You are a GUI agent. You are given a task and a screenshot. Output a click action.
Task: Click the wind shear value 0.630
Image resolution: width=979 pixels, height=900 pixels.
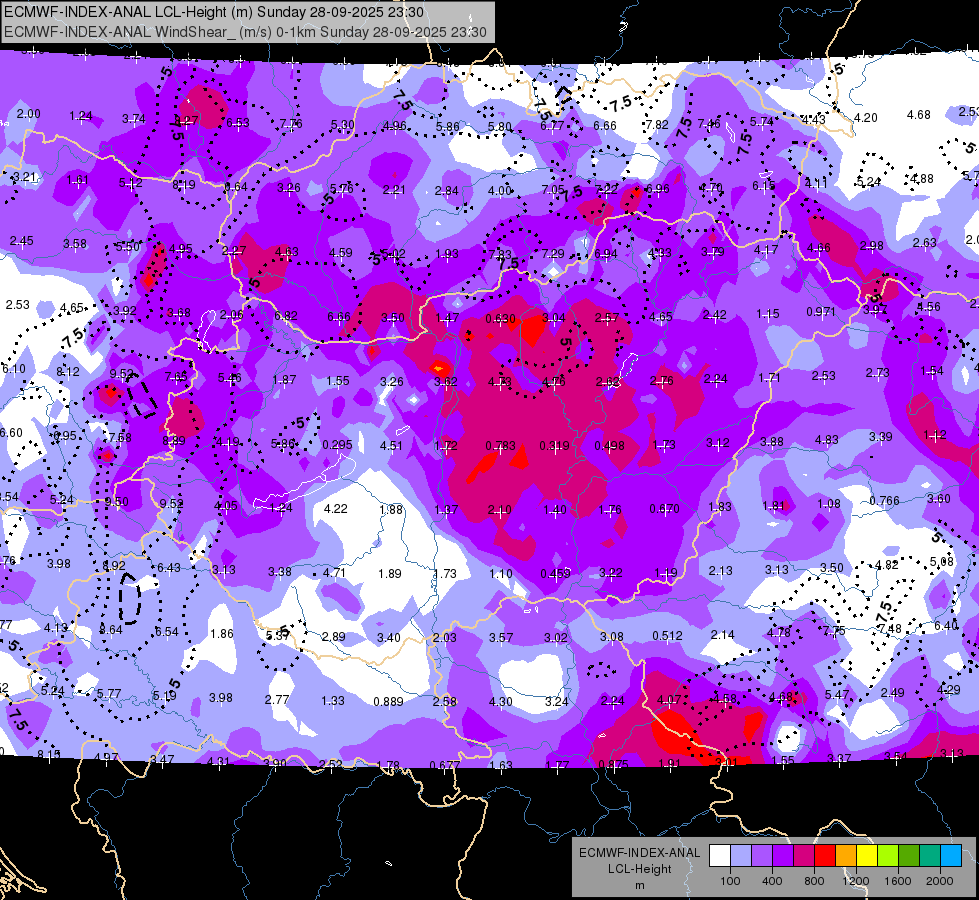(x=501, y=319)
